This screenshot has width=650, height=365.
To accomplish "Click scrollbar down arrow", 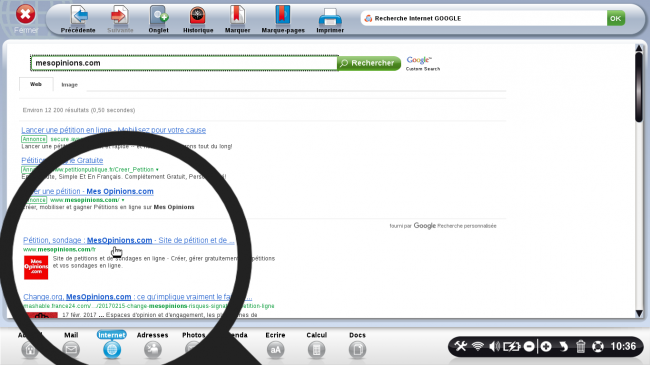I will pyautogui.click(x=639, y=314).
